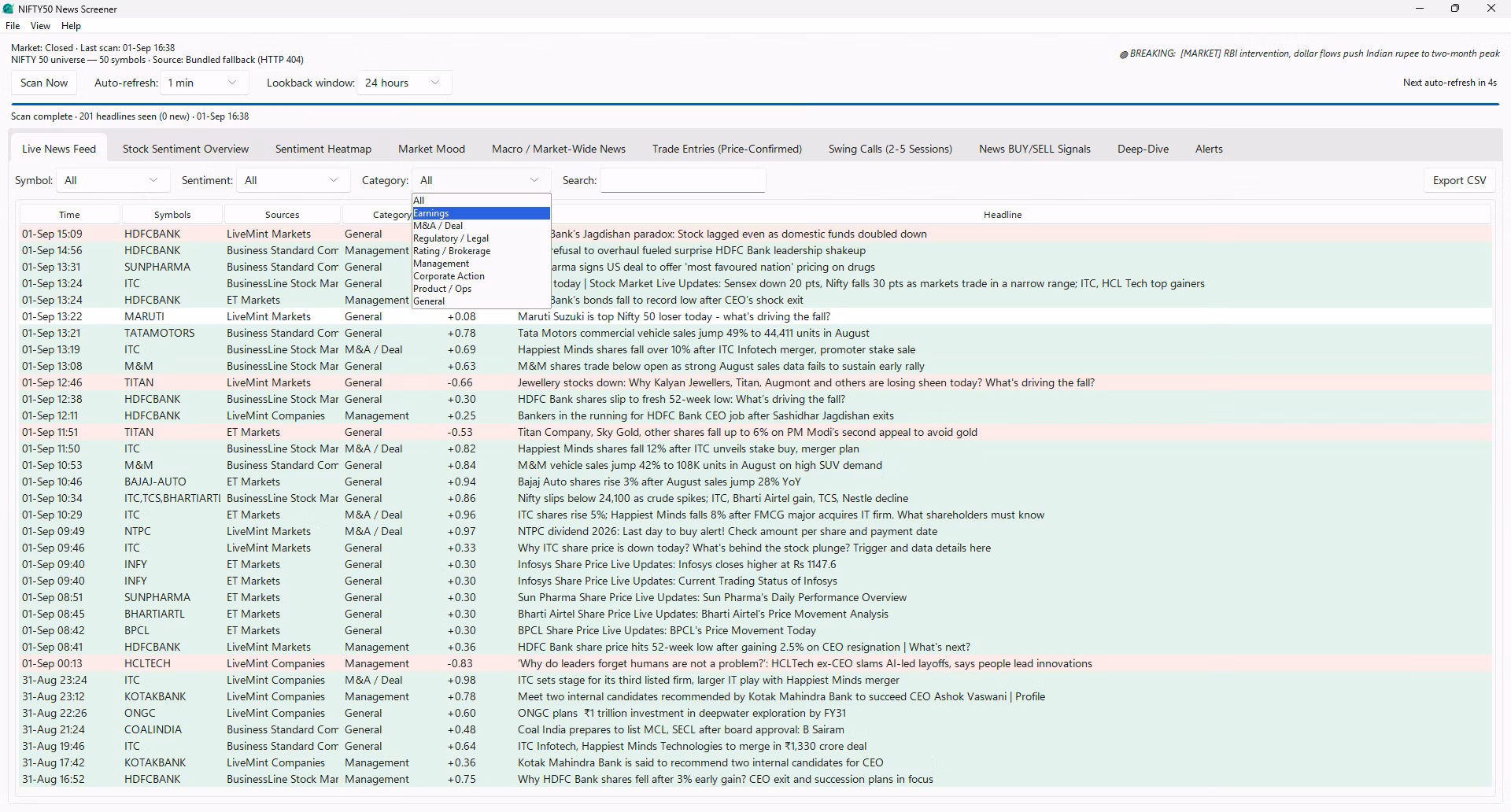The width and height of the screenshot is (1511, 812).
Task: Select ONGC plans ₹1 trillion investment headline
Action: coord(682,713)
